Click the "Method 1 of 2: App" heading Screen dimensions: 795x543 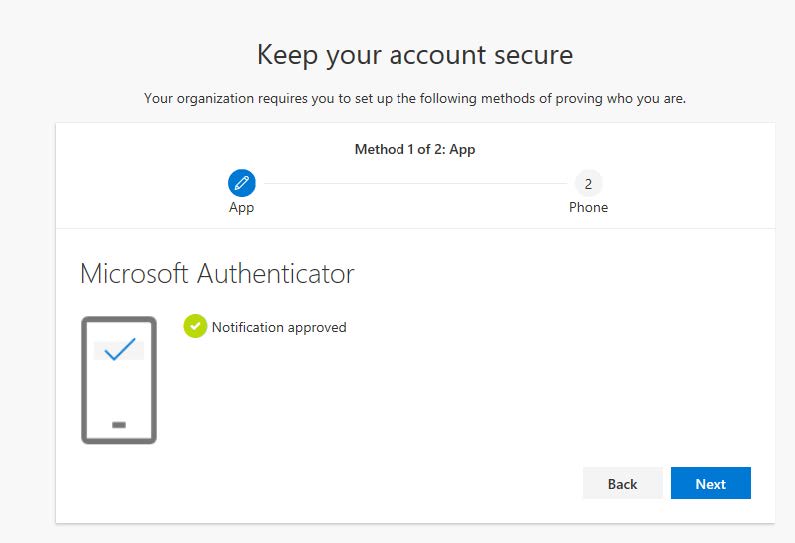(415, 149)
